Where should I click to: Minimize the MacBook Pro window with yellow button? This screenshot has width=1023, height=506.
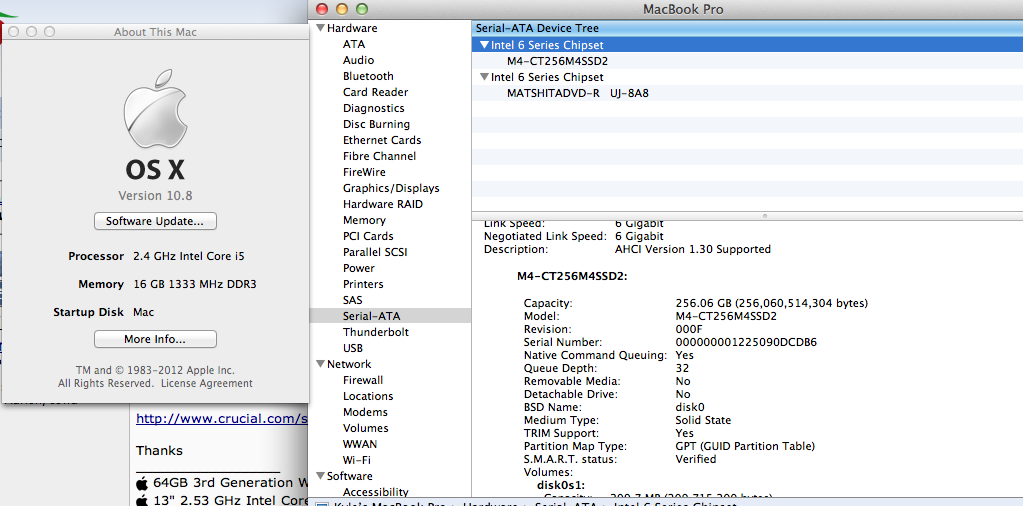coord(341,9)
